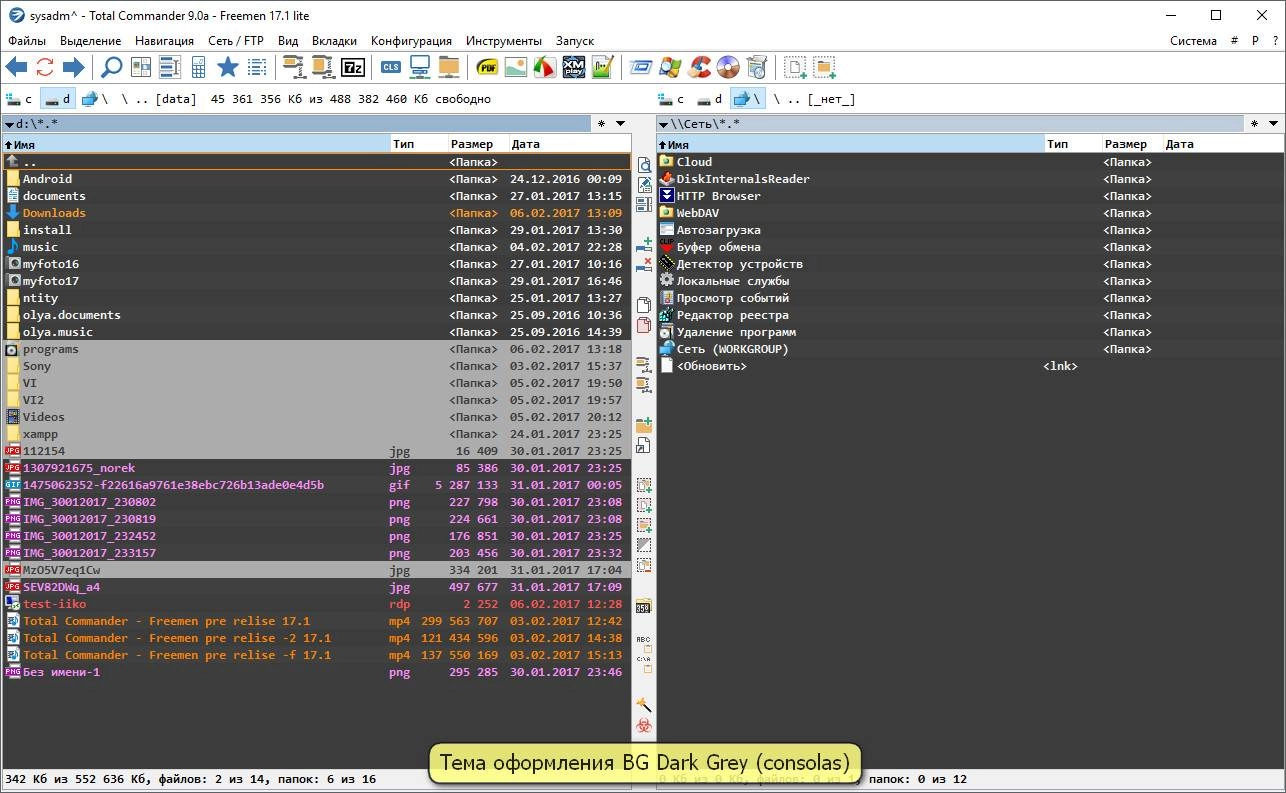This screenshot has width=1286, height=793.
Task: Click the edit-file pencil icon in the middle bar
Action: click(x=644, y=185)
